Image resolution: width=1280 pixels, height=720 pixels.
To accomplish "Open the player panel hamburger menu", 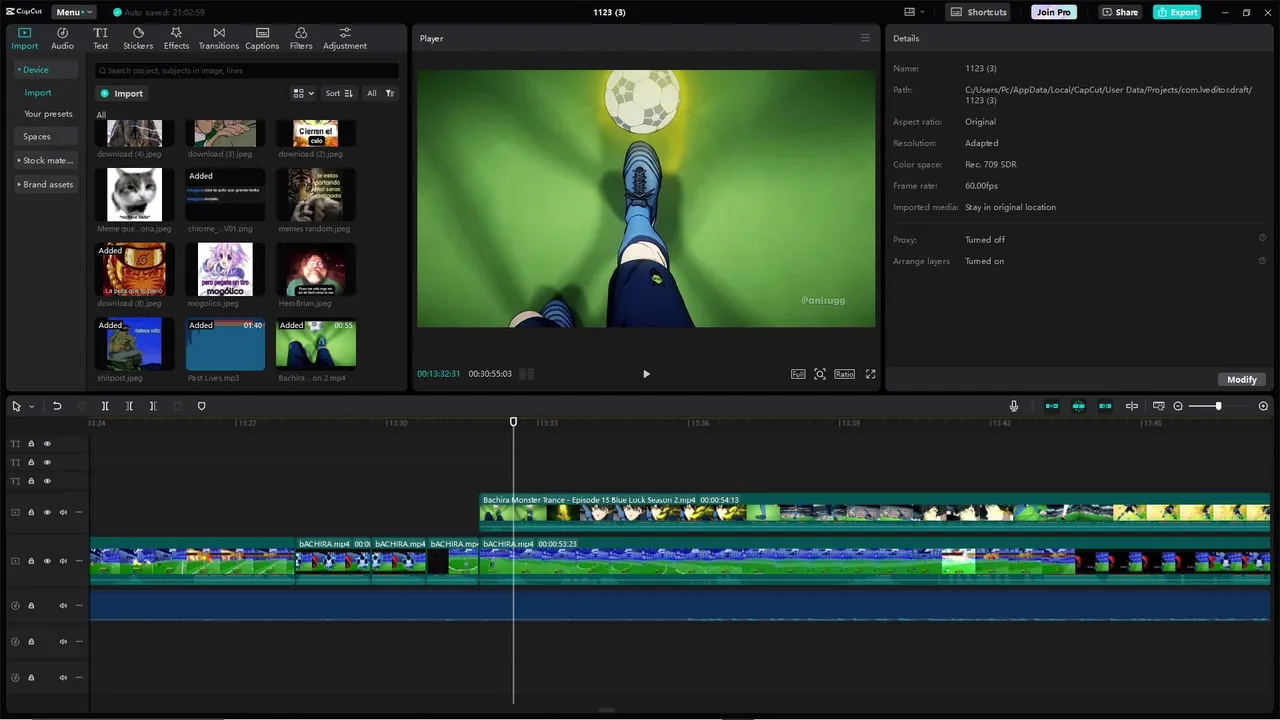I will coord(865,38).
